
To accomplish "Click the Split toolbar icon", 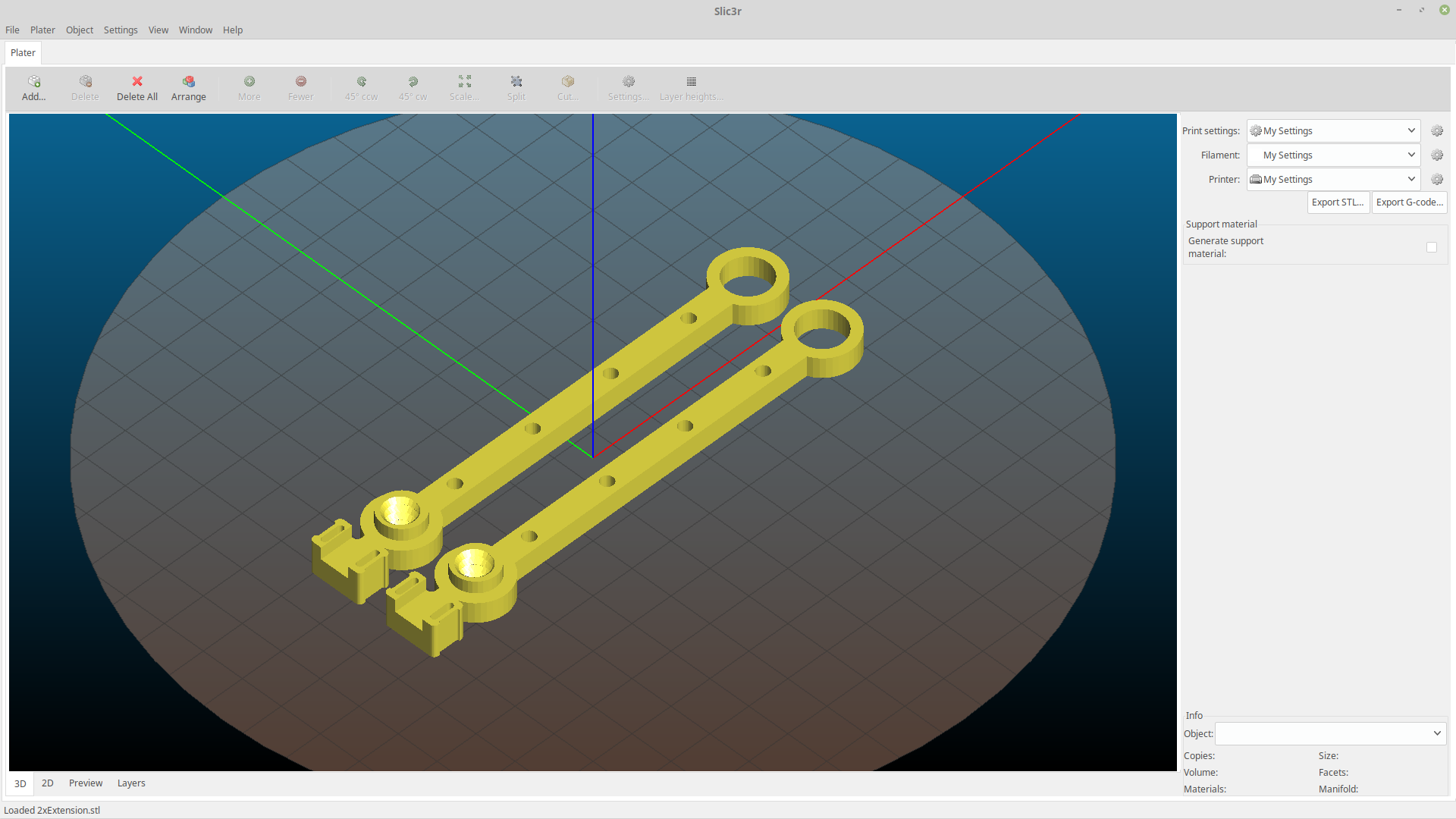I will click(516, 81).
